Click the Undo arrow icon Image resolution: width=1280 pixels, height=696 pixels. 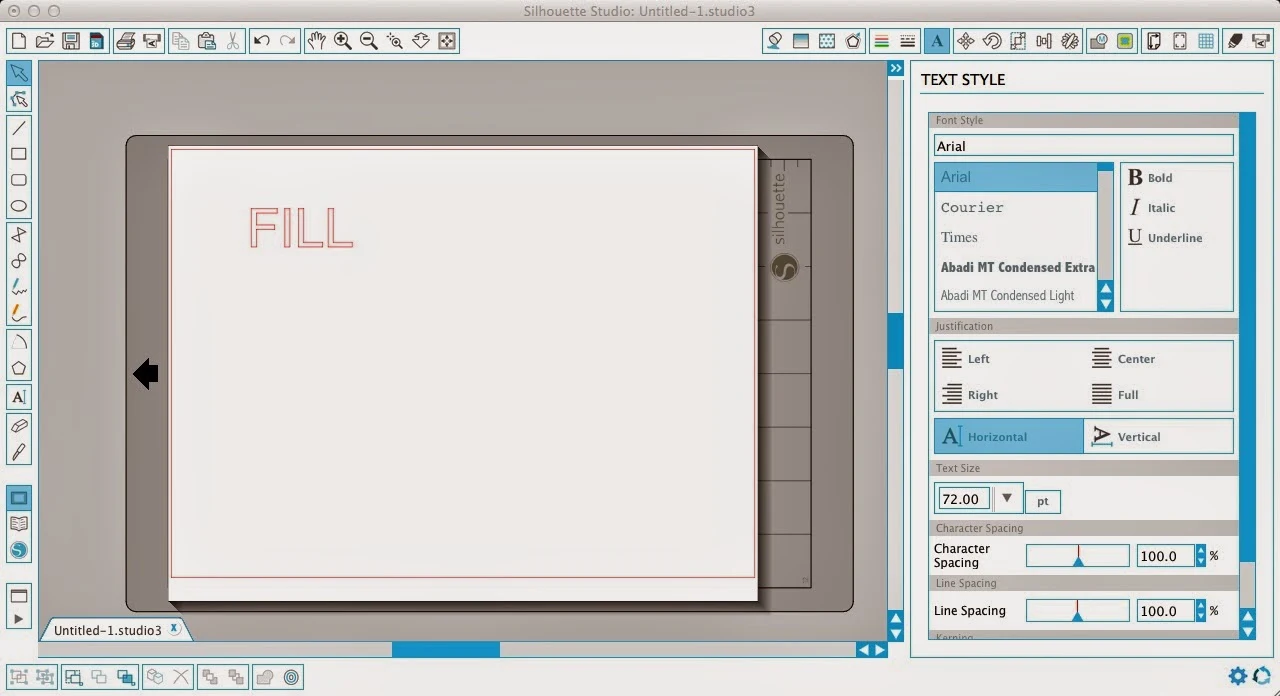point(261,41)
